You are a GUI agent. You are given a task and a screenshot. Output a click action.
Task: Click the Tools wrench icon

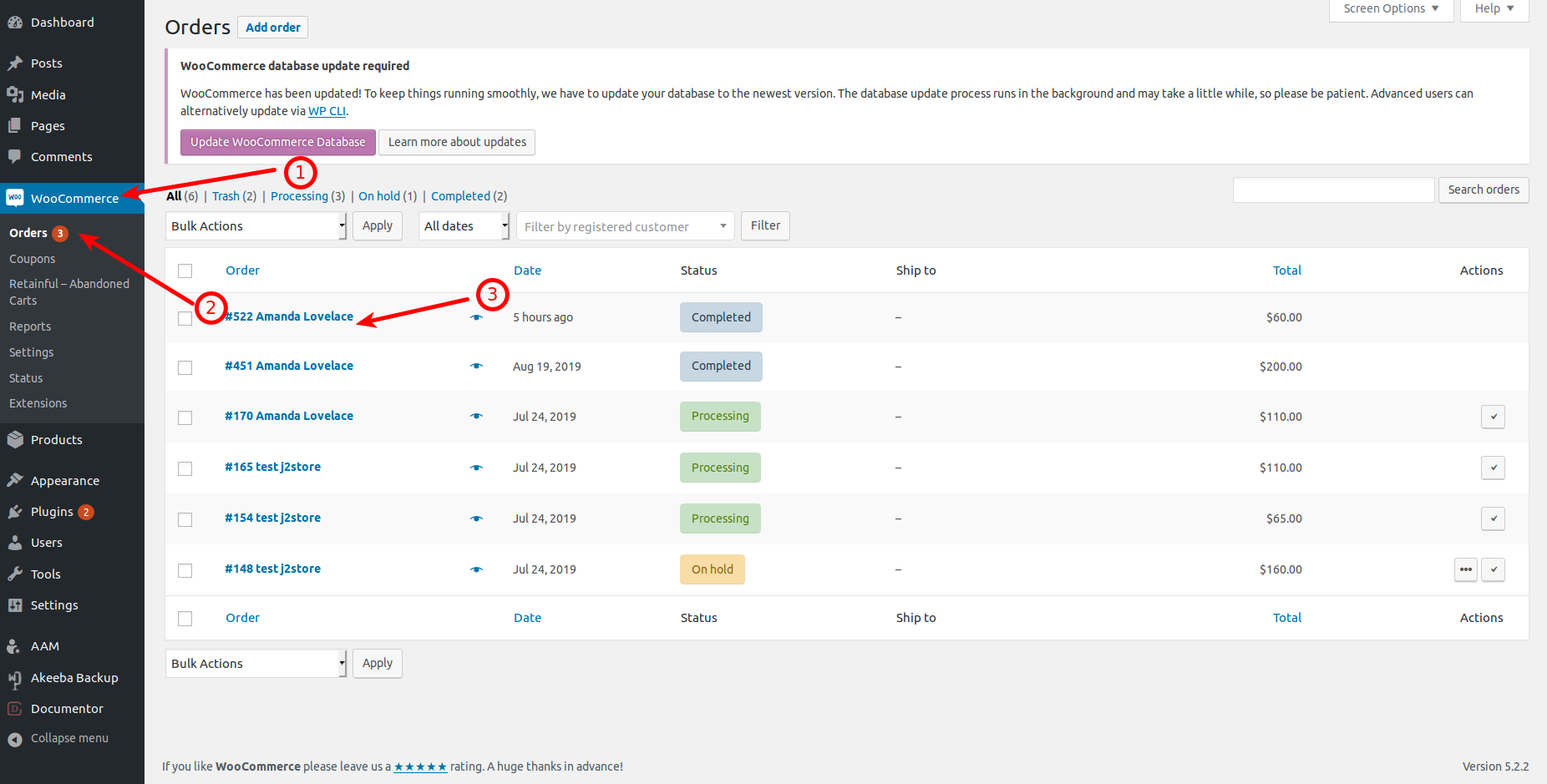15,574
